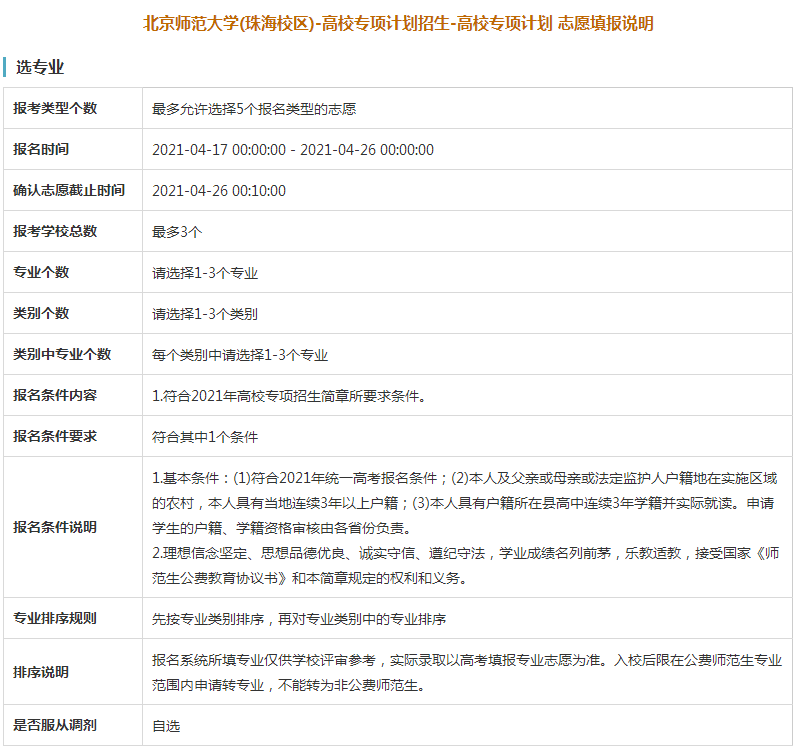Screen dimensions: 795x748
Task: Click the 是否服从调剂 label
Action: click(x=55, y=725)
